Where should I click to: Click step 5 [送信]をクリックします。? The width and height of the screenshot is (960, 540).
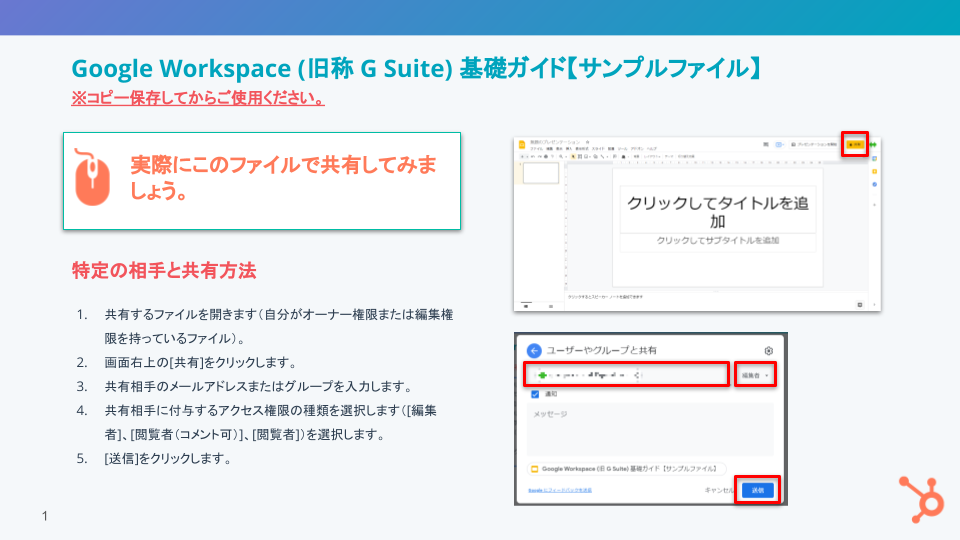click(167, 459)
